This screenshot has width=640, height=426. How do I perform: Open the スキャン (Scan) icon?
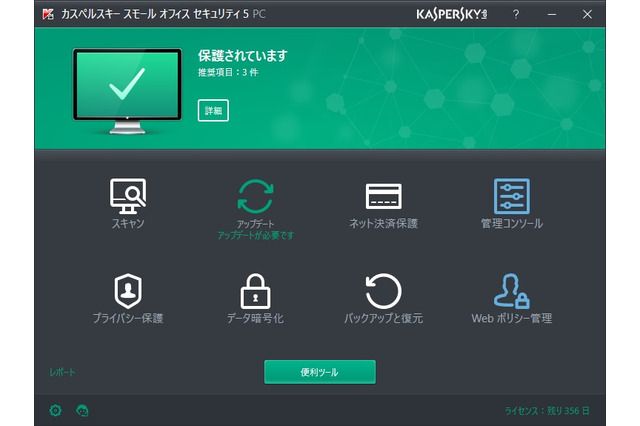tap(128, 196)
